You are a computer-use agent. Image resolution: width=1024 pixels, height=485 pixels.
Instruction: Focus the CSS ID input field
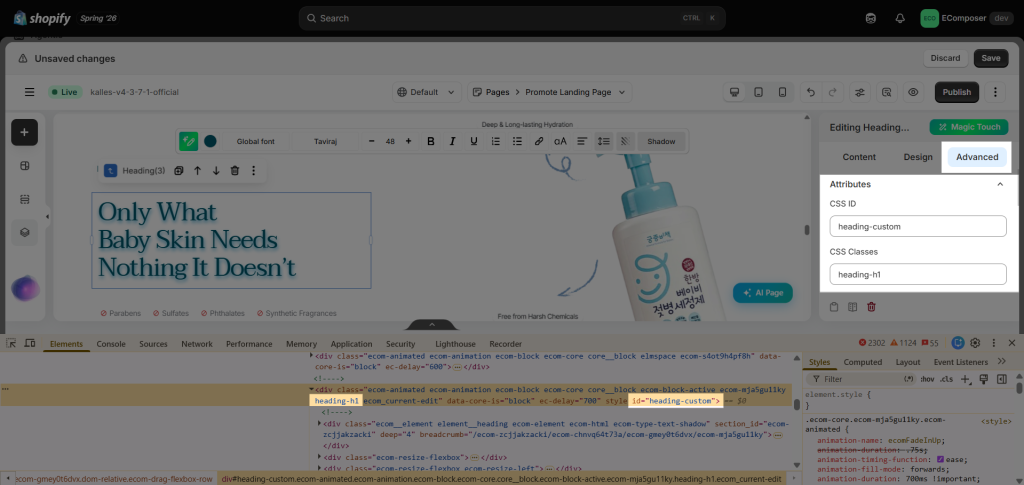918,227
